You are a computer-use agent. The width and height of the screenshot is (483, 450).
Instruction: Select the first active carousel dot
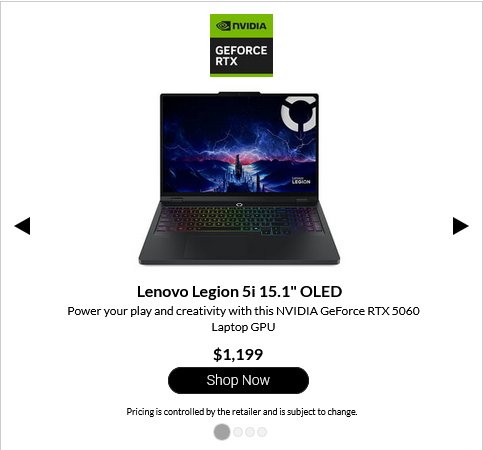tap(222, 432)
